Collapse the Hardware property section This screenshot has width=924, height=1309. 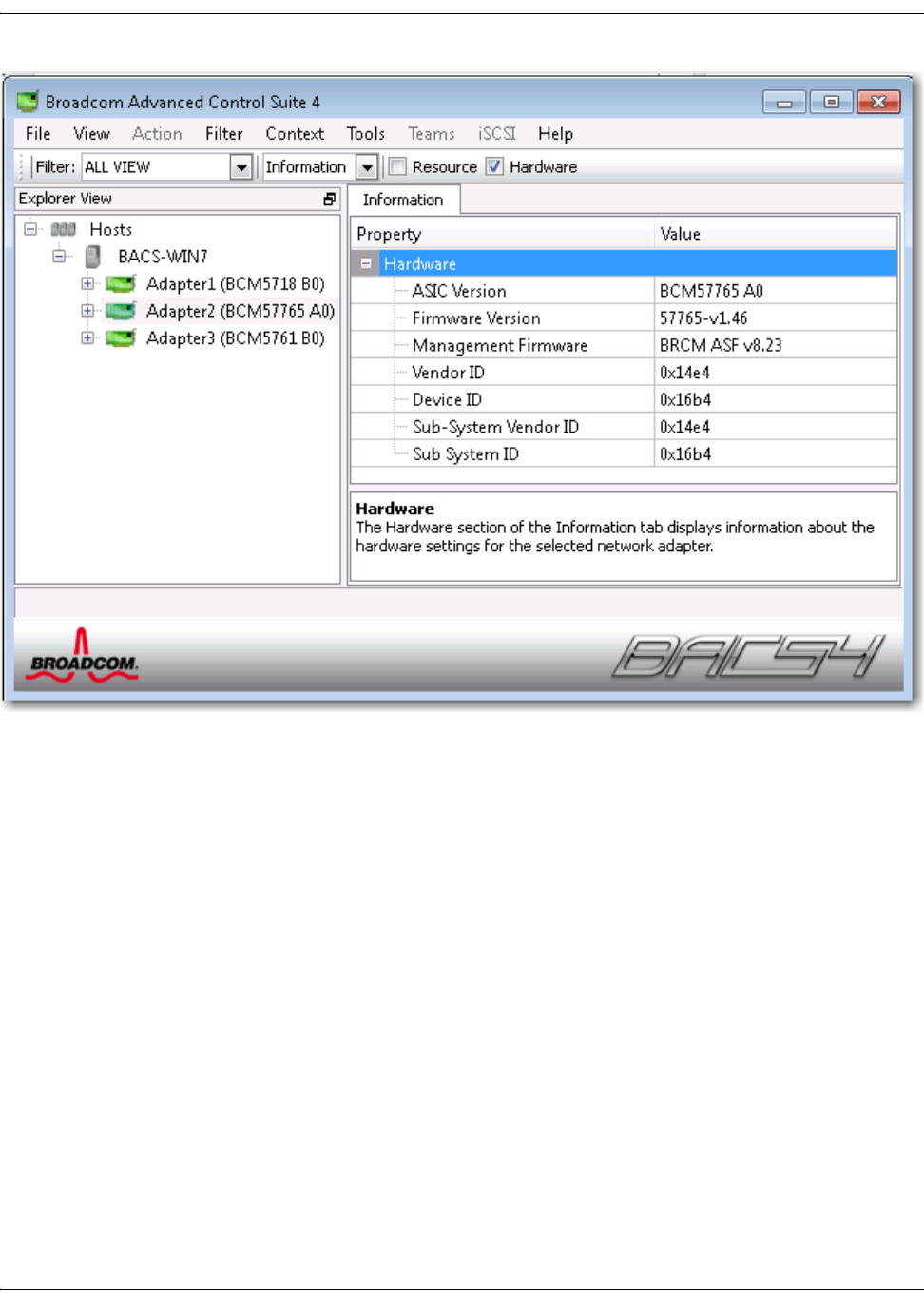click(366, 263)
